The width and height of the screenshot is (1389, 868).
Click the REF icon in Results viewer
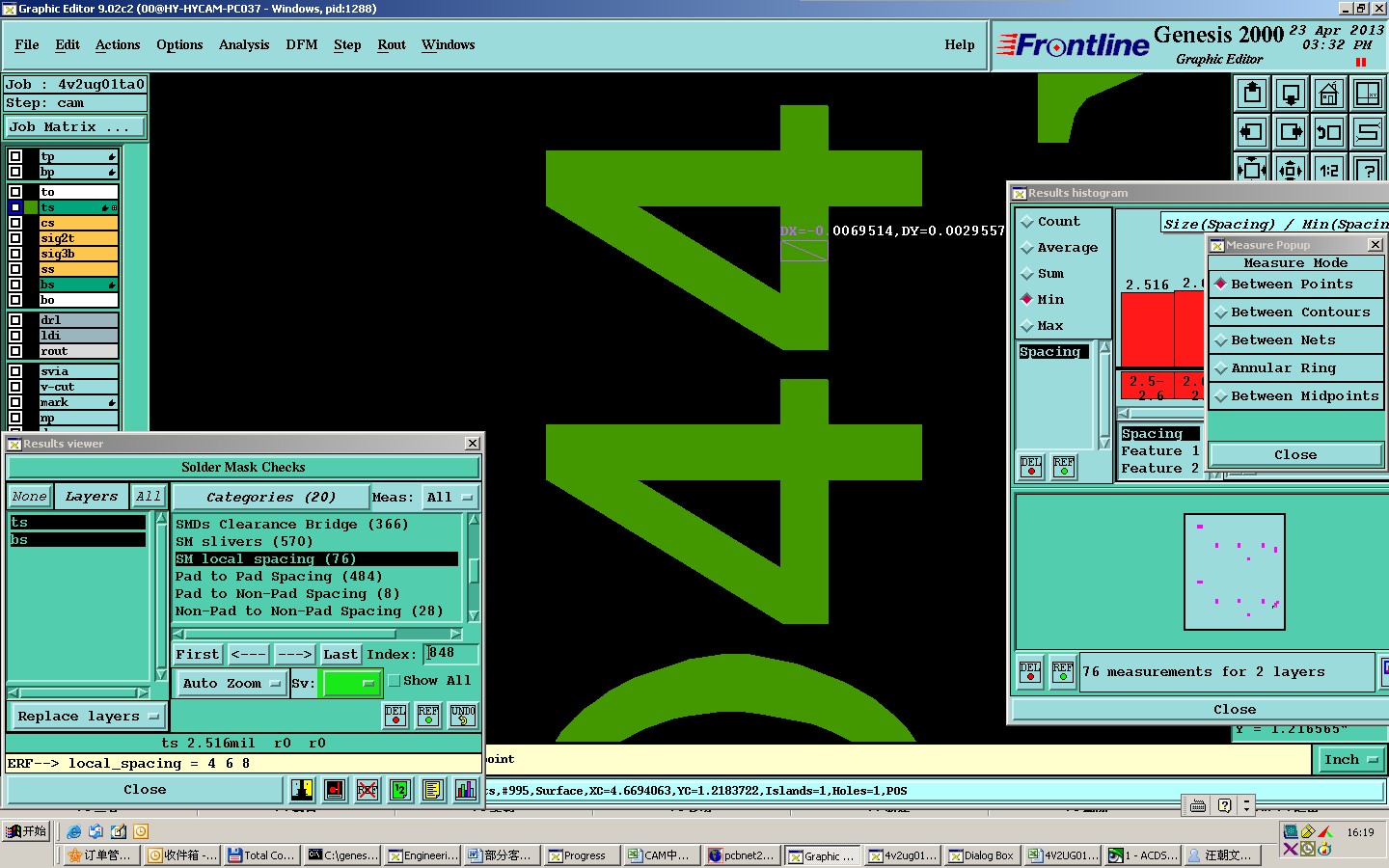click(428, 716)
